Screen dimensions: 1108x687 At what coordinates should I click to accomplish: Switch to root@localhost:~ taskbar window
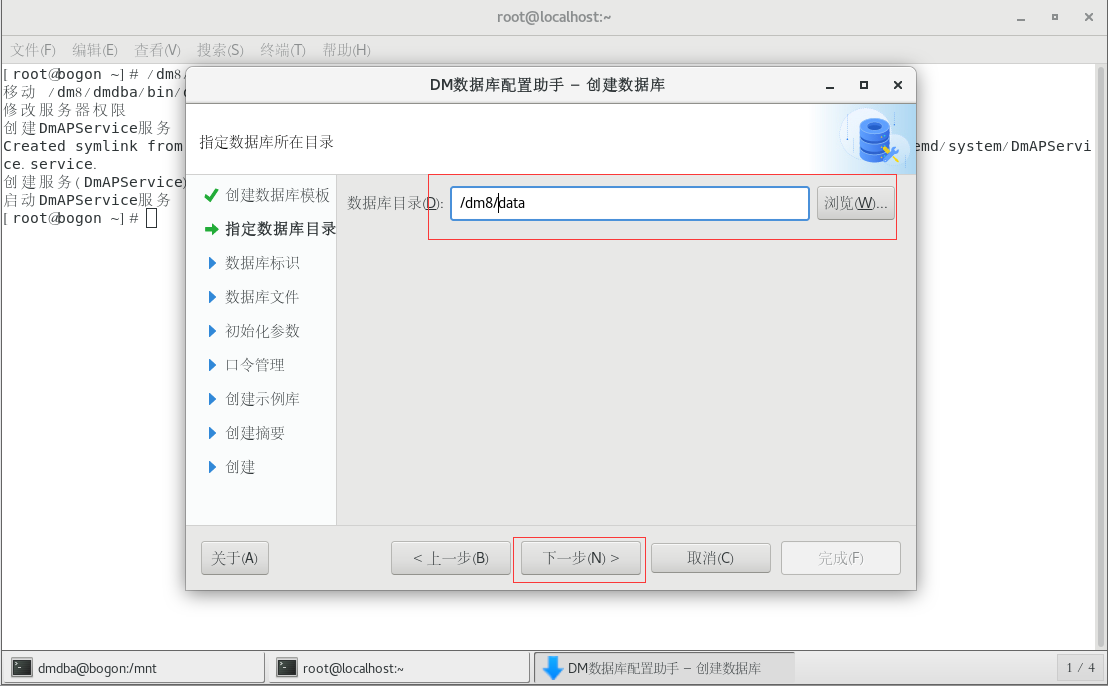pyautogui.click(x=399, y=668)
